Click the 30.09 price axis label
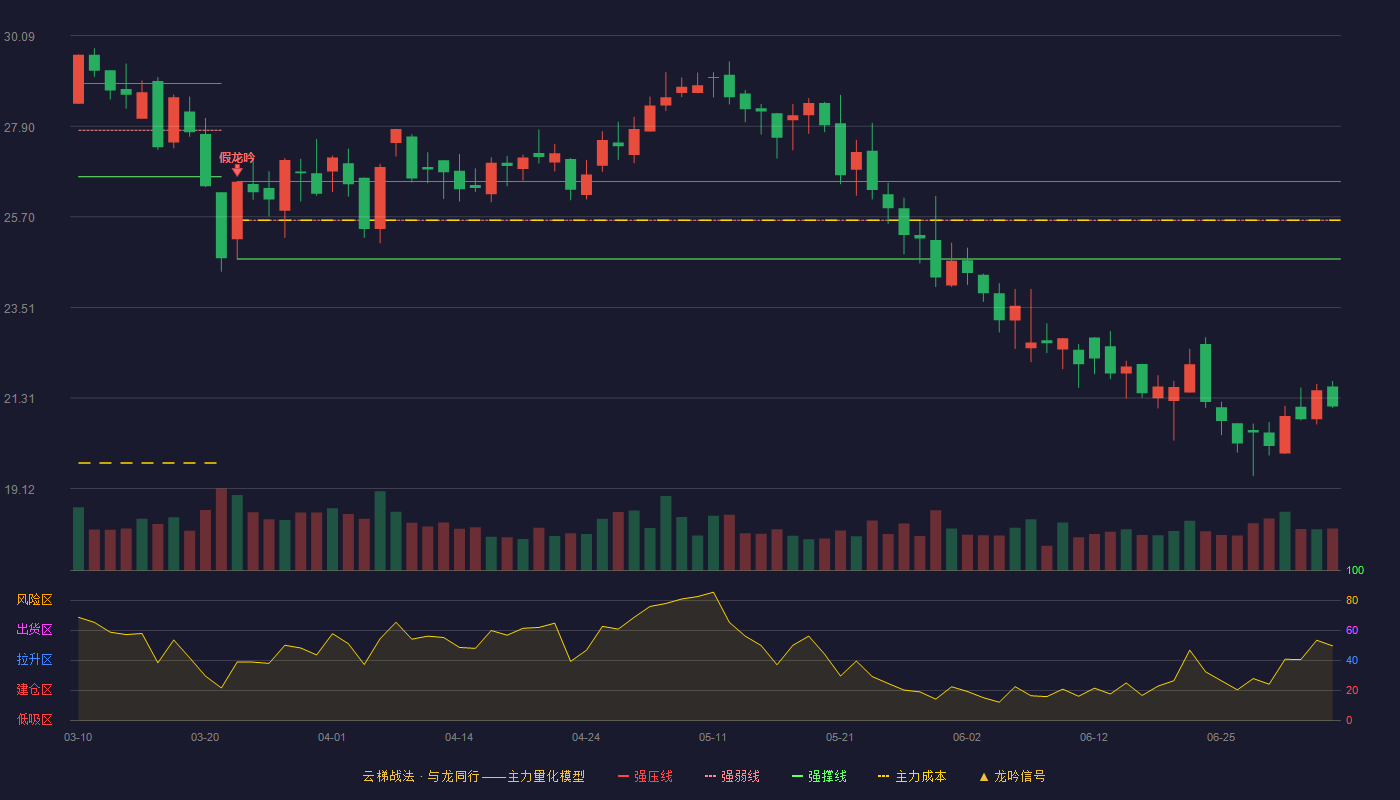This screenshot has height=800, width=1400. click(19, 37)
